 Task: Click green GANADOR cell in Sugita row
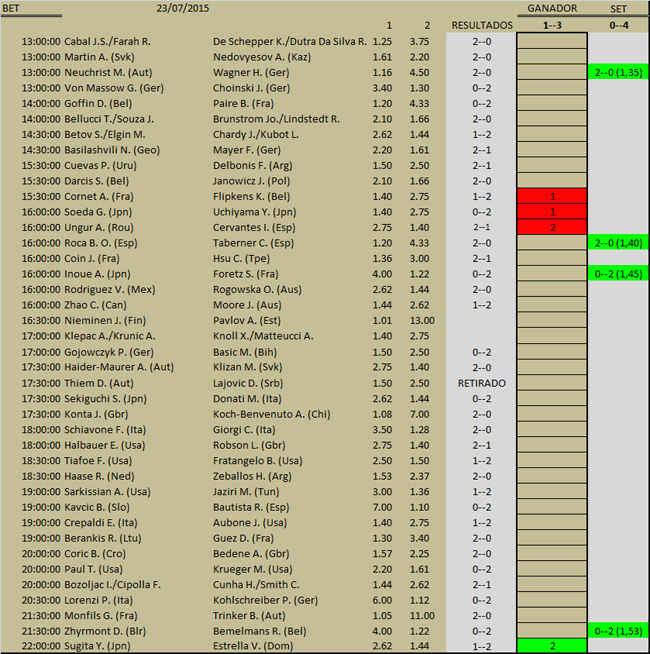[552, 646]
